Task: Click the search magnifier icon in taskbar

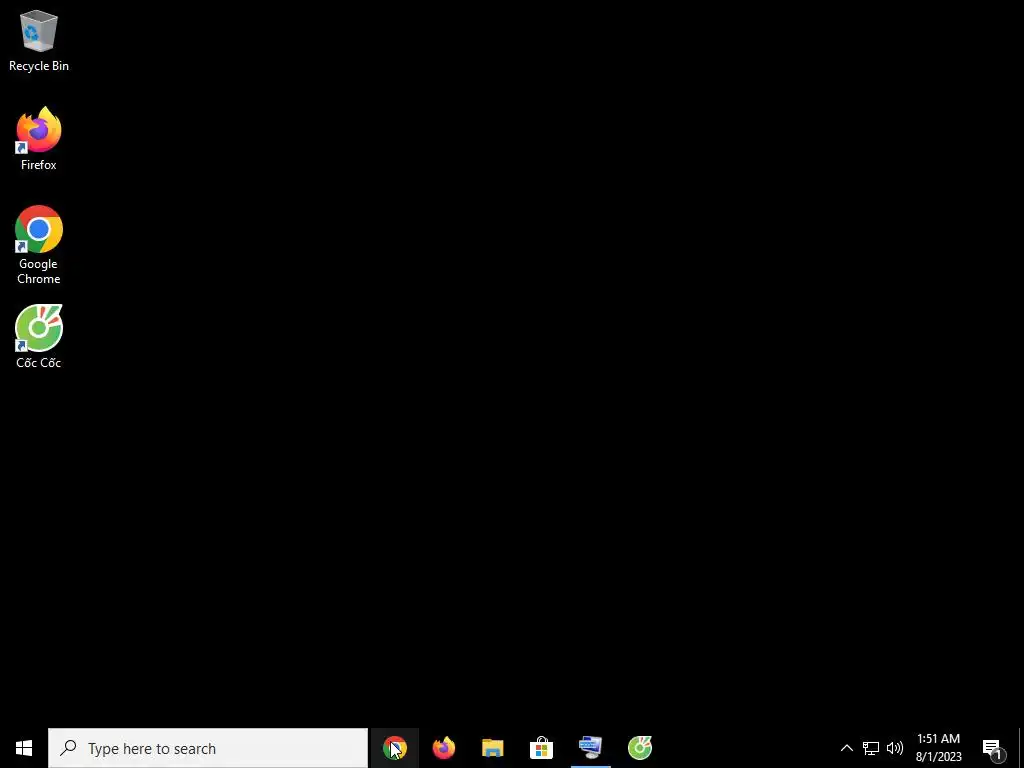Action: (x=68, y=748)
